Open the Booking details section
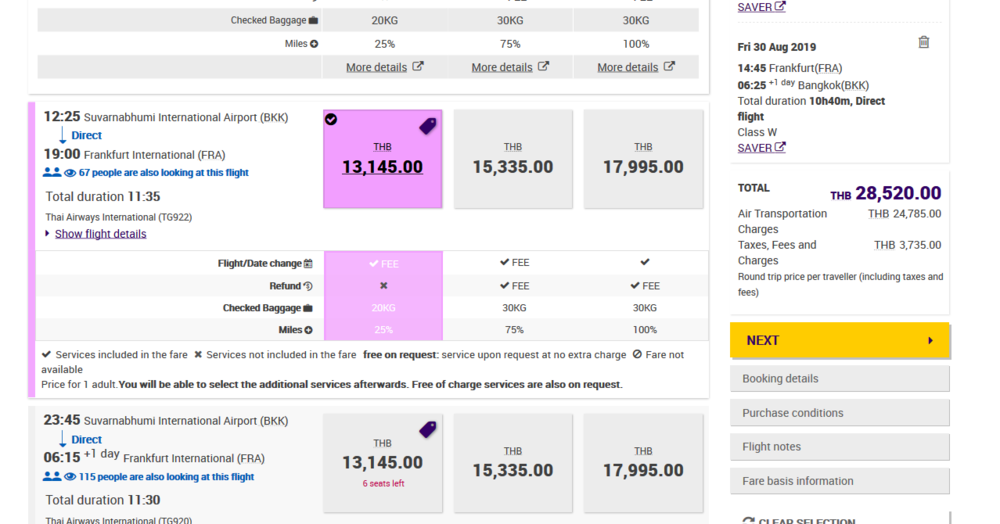This screenshot has width=1000, height=524. 839,379
